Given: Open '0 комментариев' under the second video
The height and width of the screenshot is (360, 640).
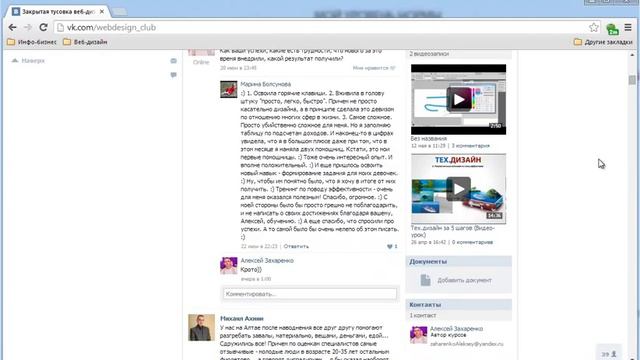Looking at the screenshot, I should (x=472, y=242).
